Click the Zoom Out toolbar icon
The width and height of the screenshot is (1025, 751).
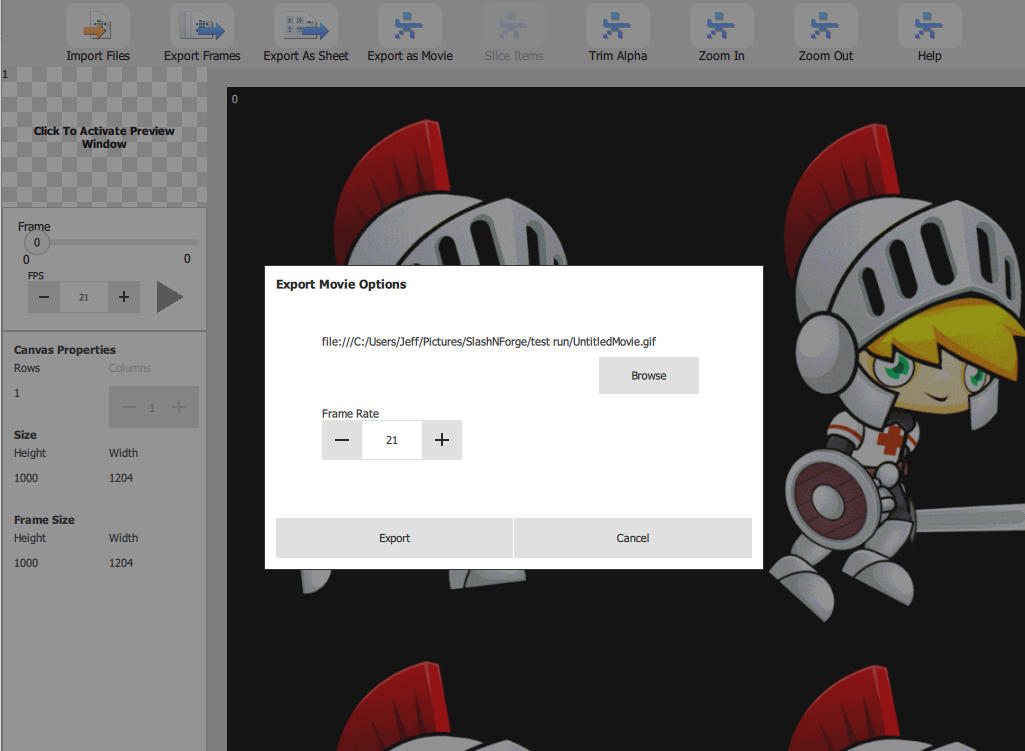pyautogui.click(x=825, y=26)
